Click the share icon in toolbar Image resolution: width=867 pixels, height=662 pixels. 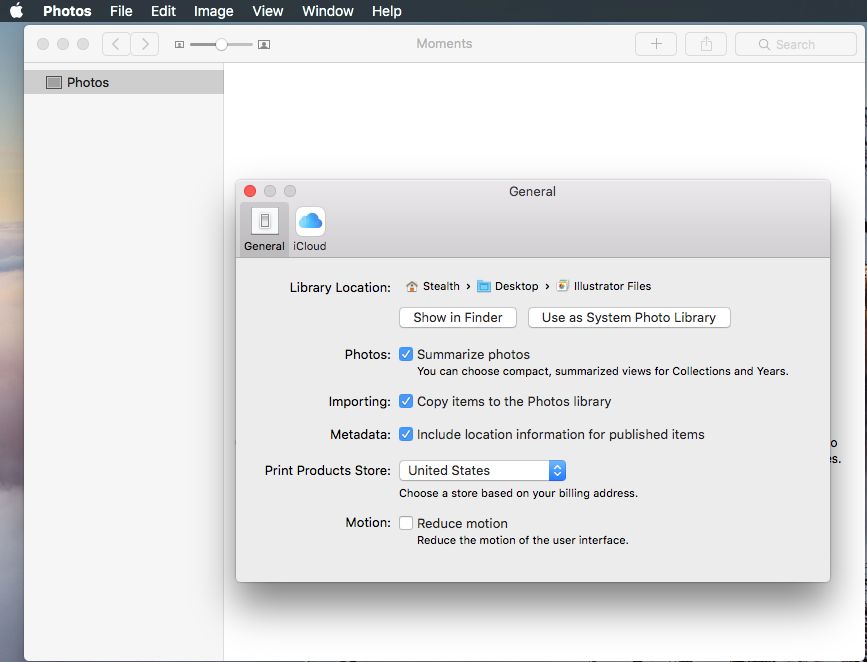coord(706,44)
